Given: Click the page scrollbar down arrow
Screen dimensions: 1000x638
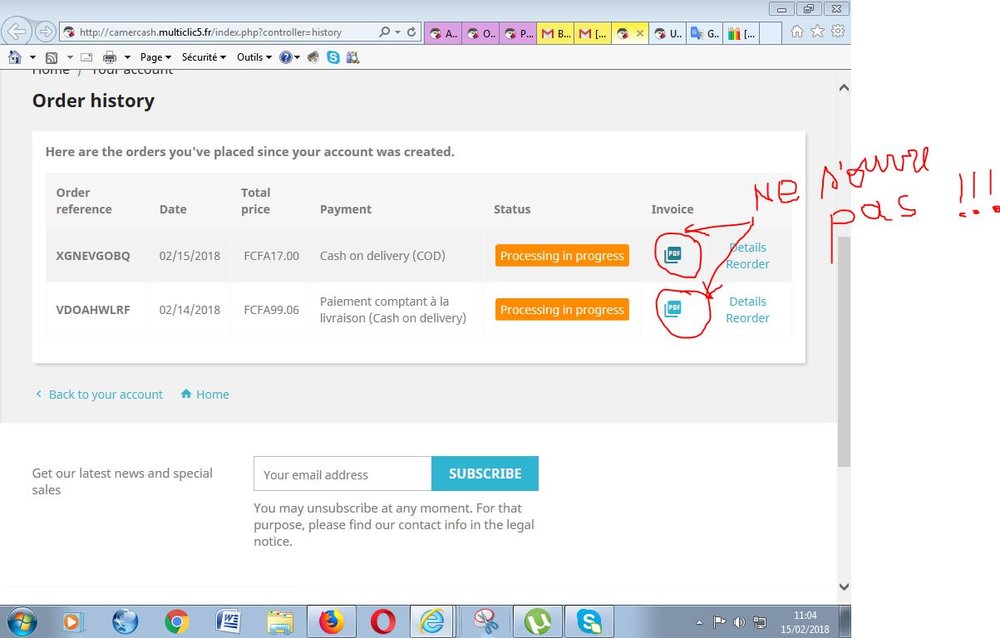Looking at the screenshot, I should click(x=844, y=586).
